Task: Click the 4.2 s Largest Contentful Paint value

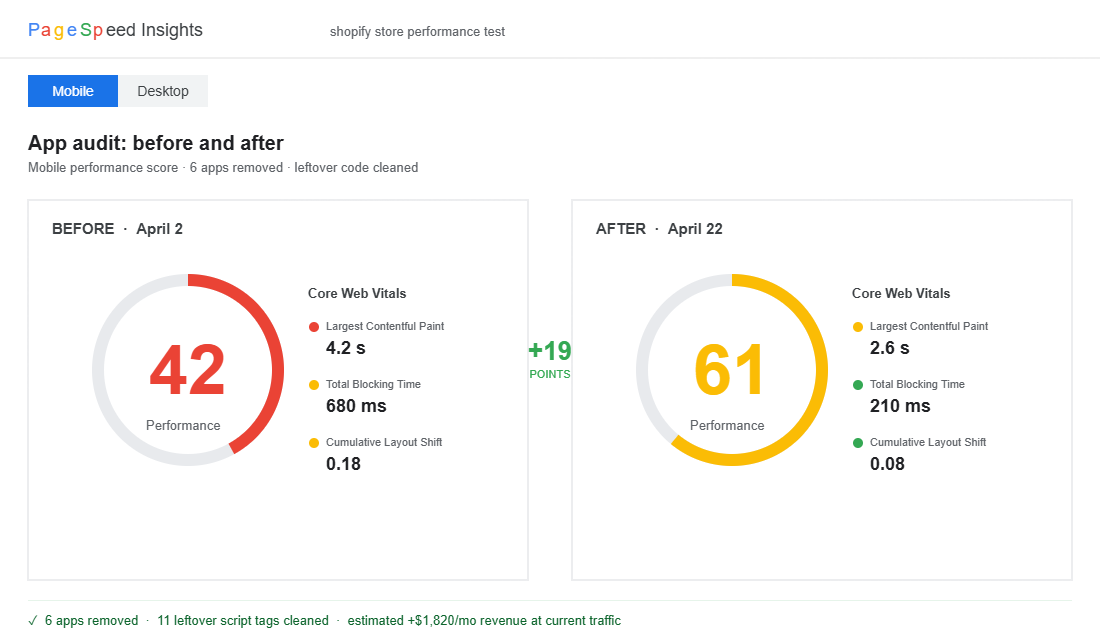Action: (347, 348)
